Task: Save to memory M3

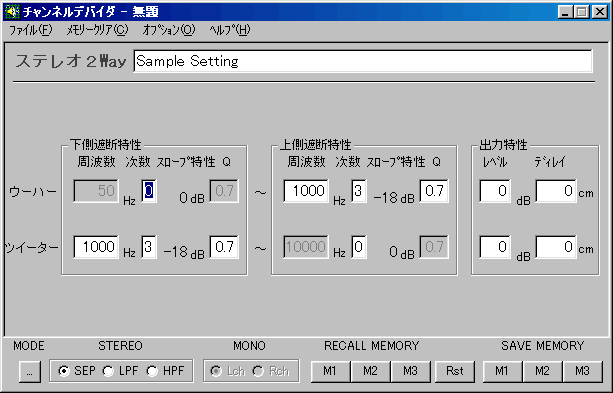Action: click(x=583, y=371)
